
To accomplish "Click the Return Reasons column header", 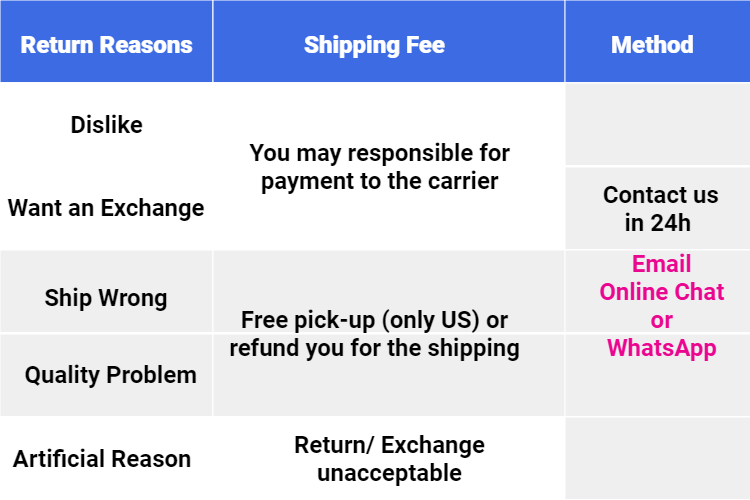I will 106,44.
